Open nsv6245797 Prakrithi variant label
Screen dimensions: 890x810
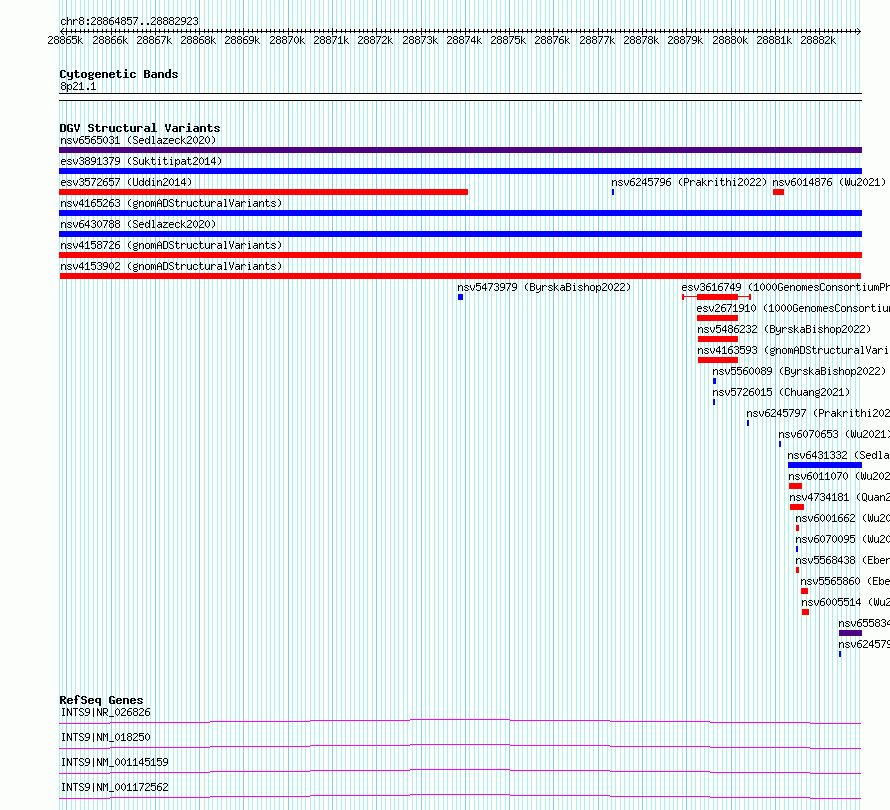[817, 413]
